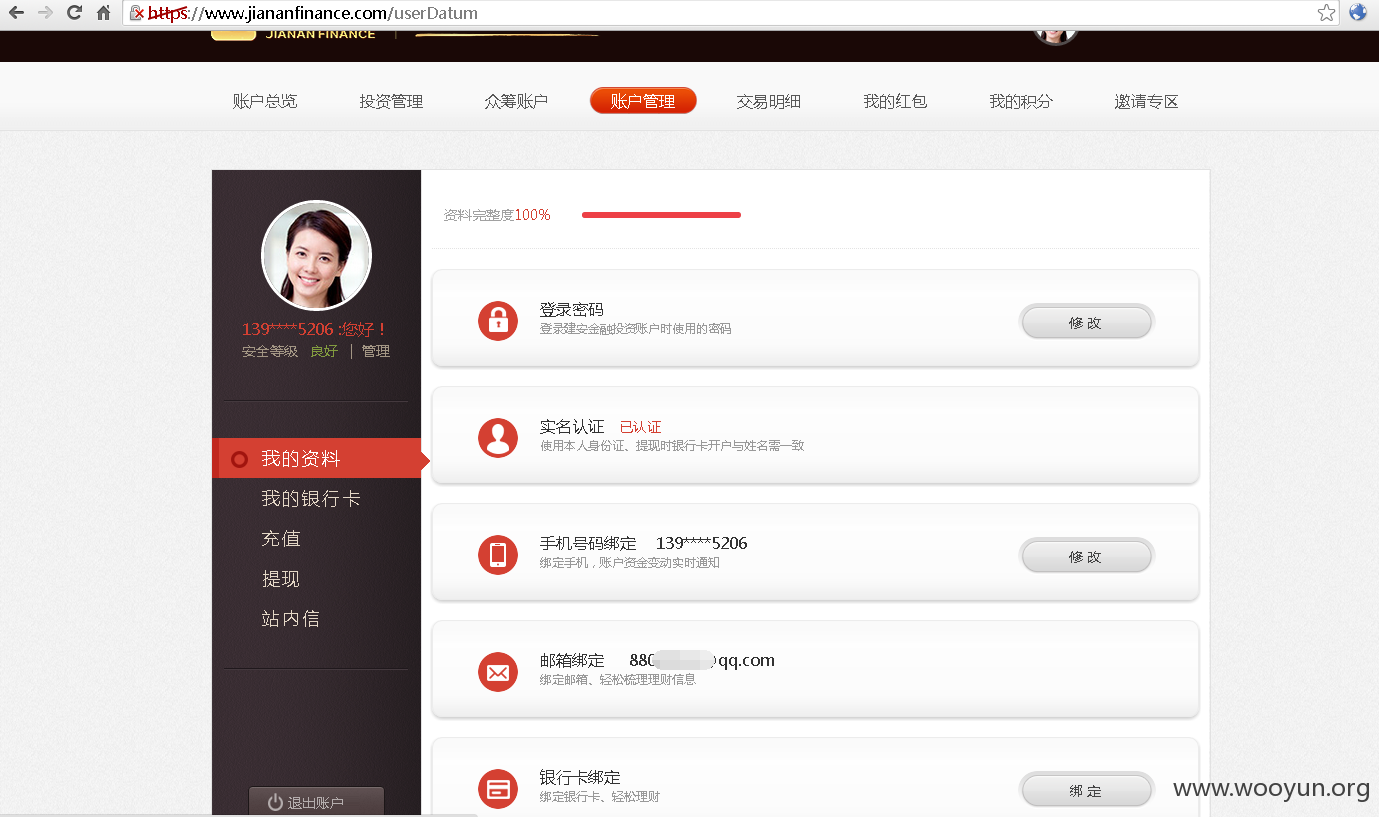
Task: Click 绑定 button for bank card
Action: click(1086, 791)
